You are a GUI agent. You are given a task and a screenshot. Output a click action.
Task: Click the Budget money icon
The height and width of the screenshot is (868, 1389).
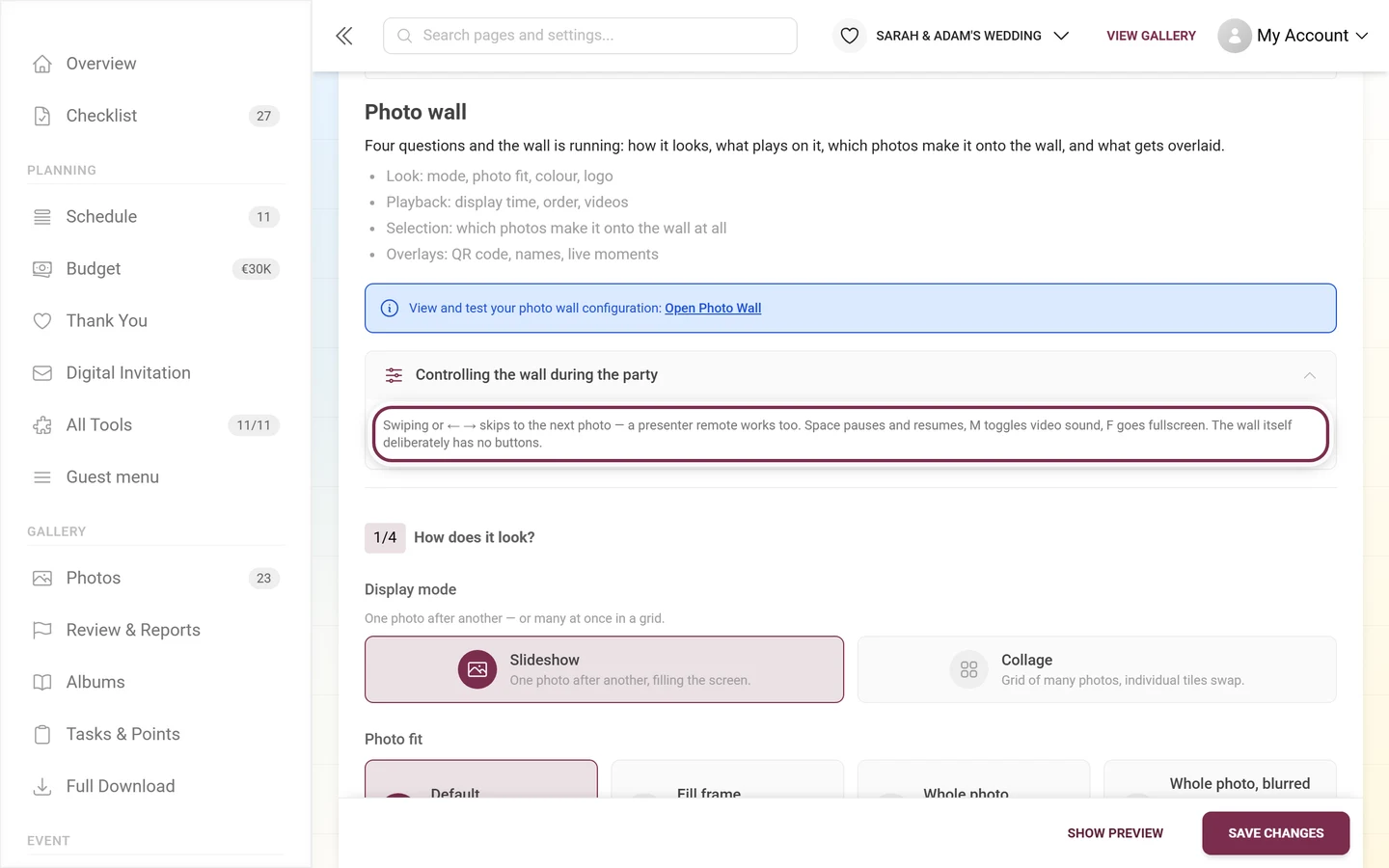pos(42,269)
